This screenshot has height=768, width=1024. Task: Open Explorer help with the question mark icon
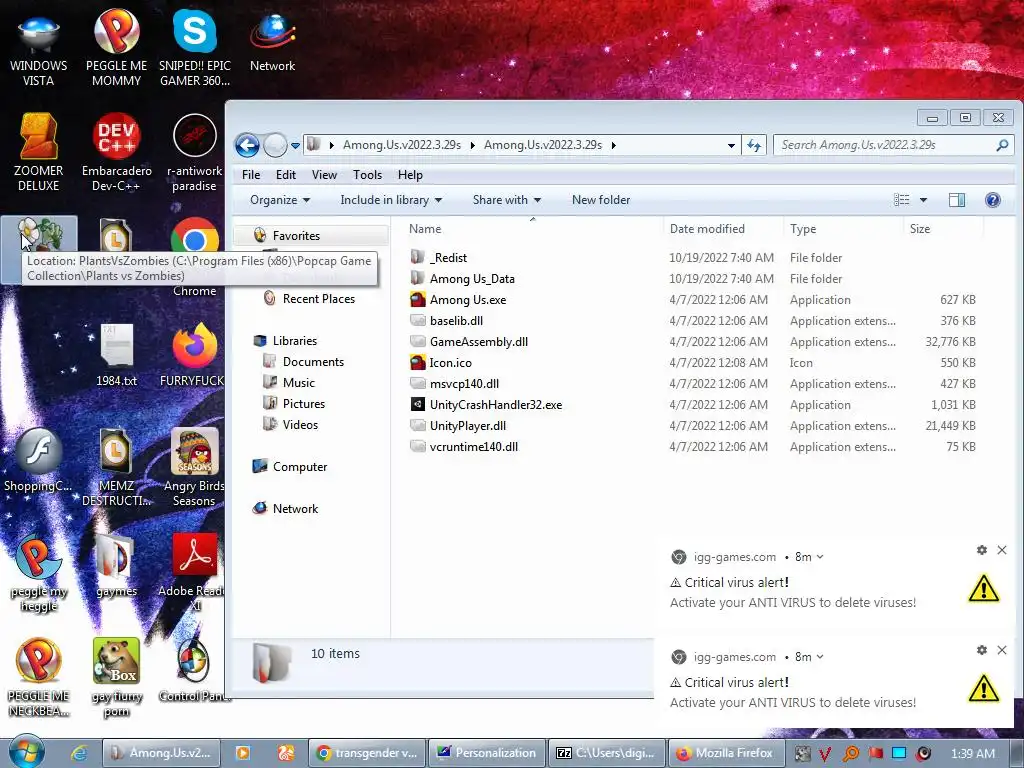(993, 200)
